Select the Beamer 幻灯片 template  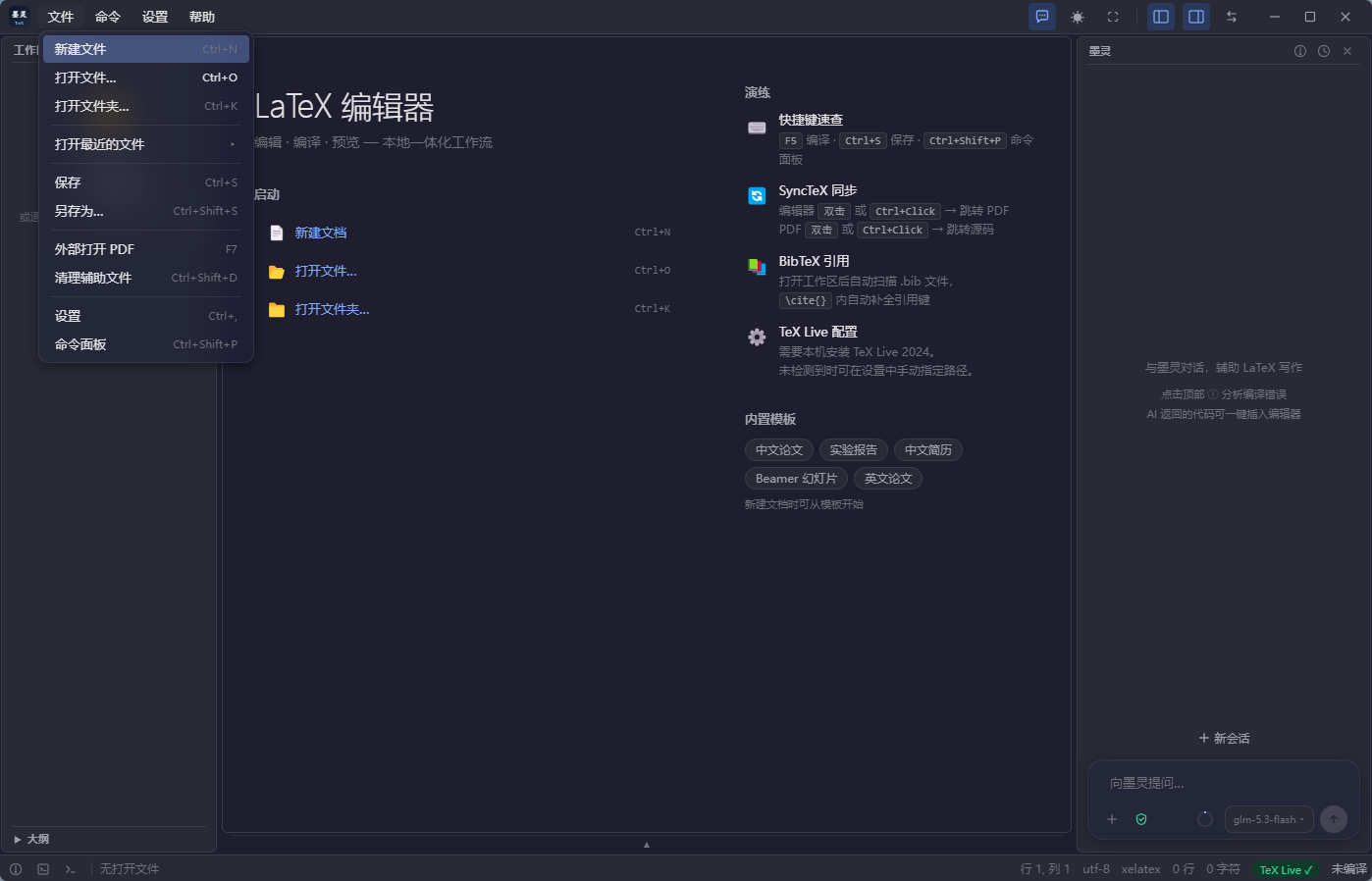point(796,479)
